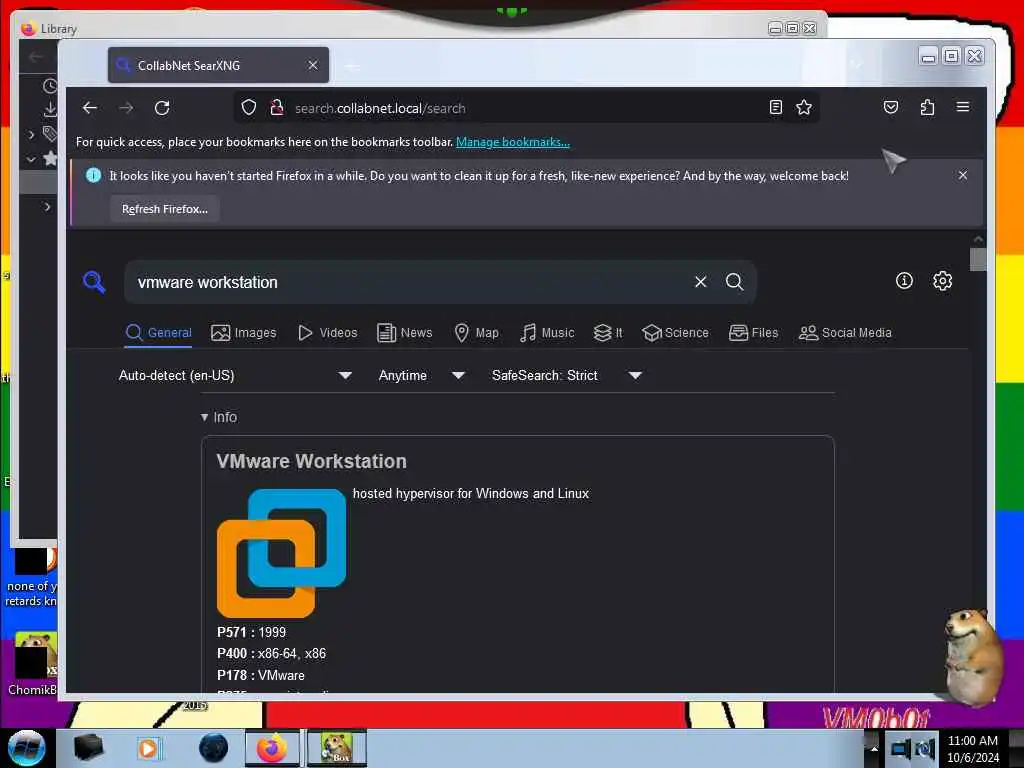Submit search with the magnifier button
This screenshot has height=768, width=1024.
[735, 281]
